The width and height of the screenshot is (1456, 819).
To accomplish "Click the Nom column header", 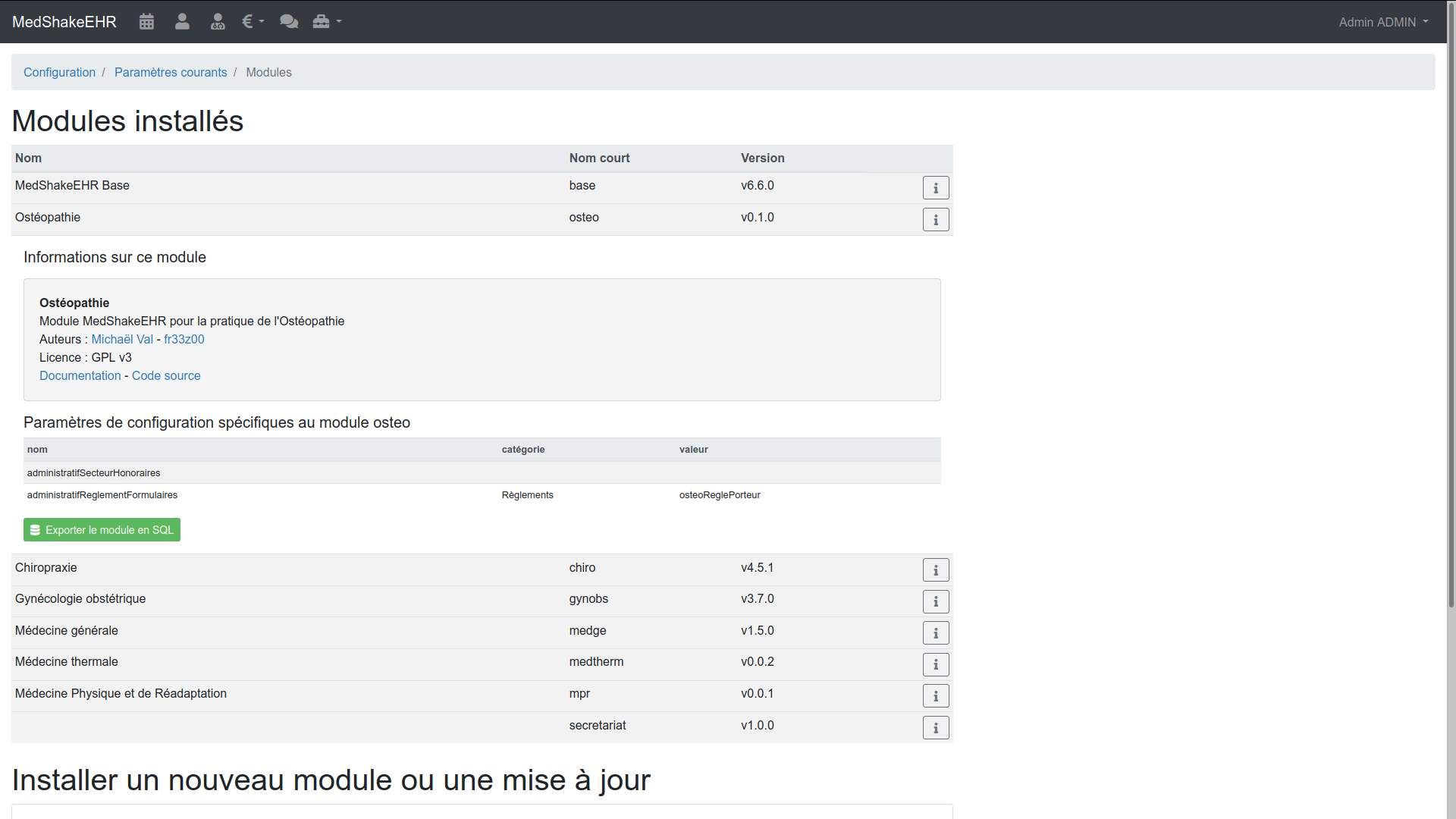I will (x=28, y=158).
